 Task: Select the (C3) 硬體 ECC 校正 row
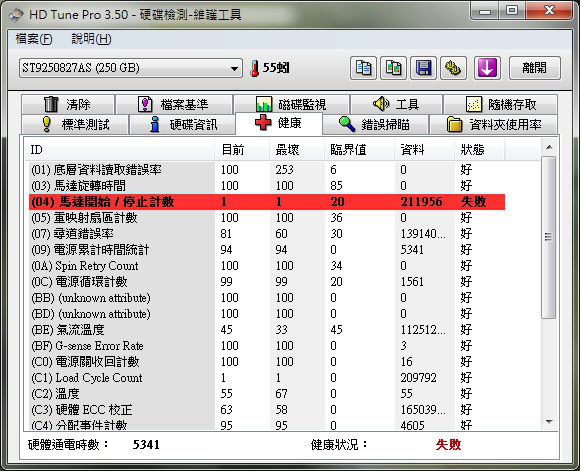267,410
